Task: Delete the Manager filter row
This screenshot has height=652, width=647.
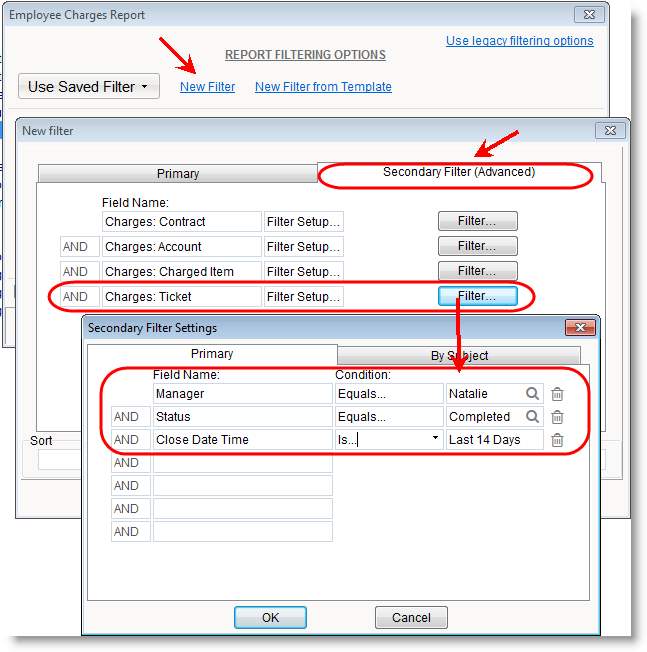Action: 558,394
